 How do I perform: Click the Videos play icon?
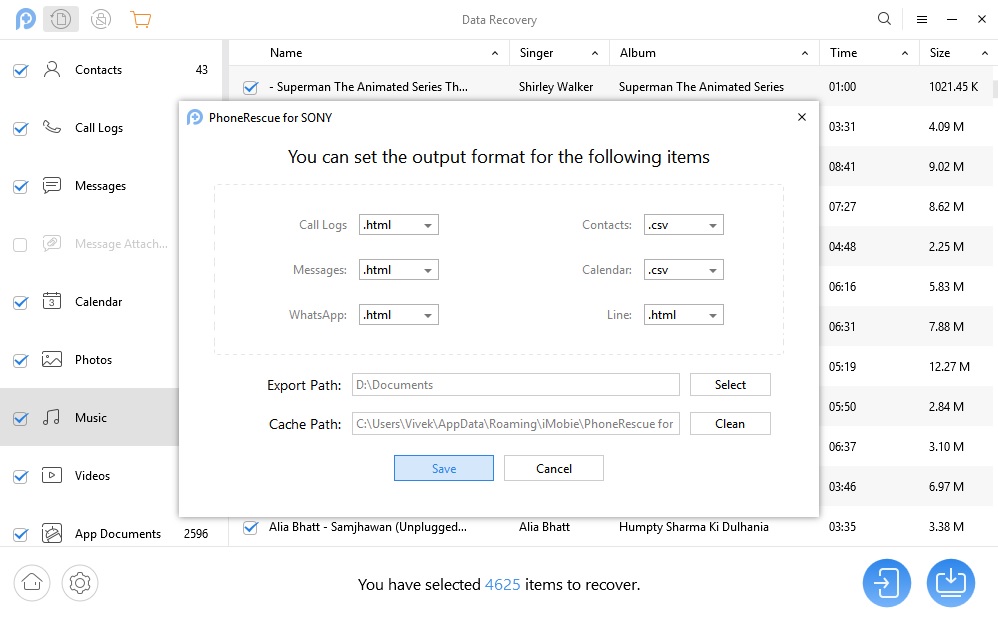[x=52, y=475]
